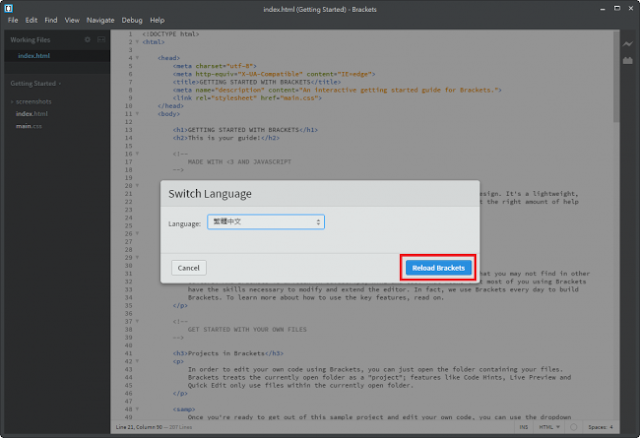Click the Reload Brackets button
The height and width of the screenshot is (438, 640).
(438, 268)
